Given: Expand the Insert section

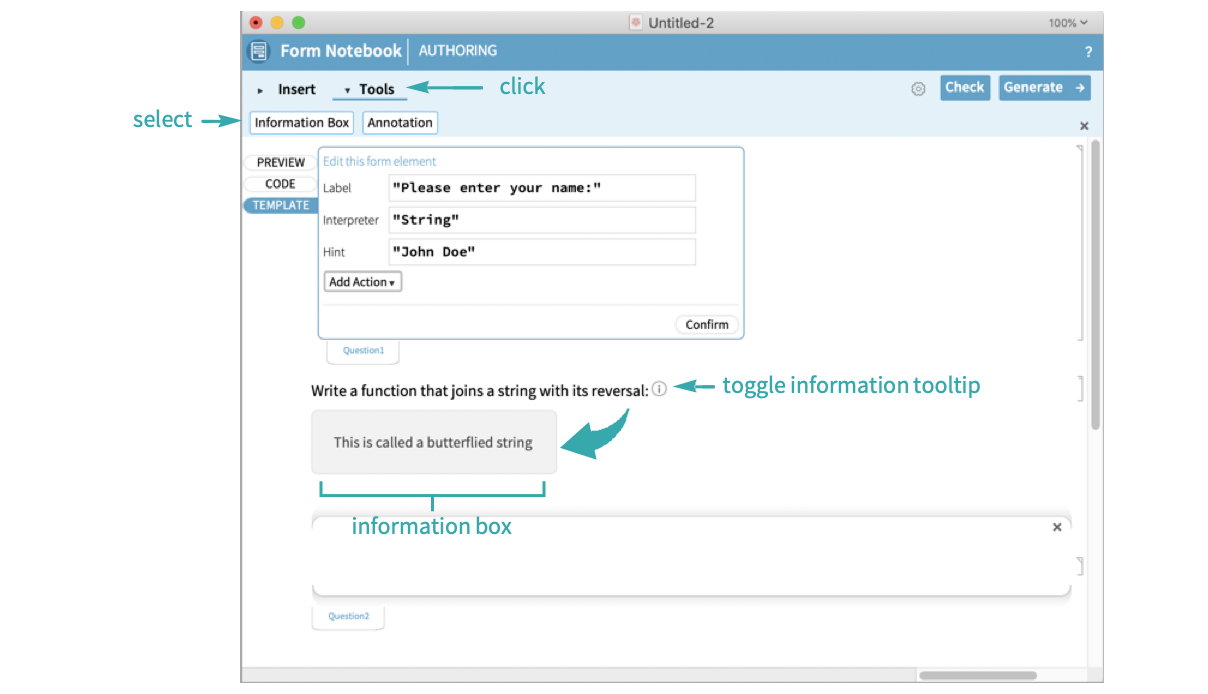Looking at the screenshot, I should pos(287,89).
